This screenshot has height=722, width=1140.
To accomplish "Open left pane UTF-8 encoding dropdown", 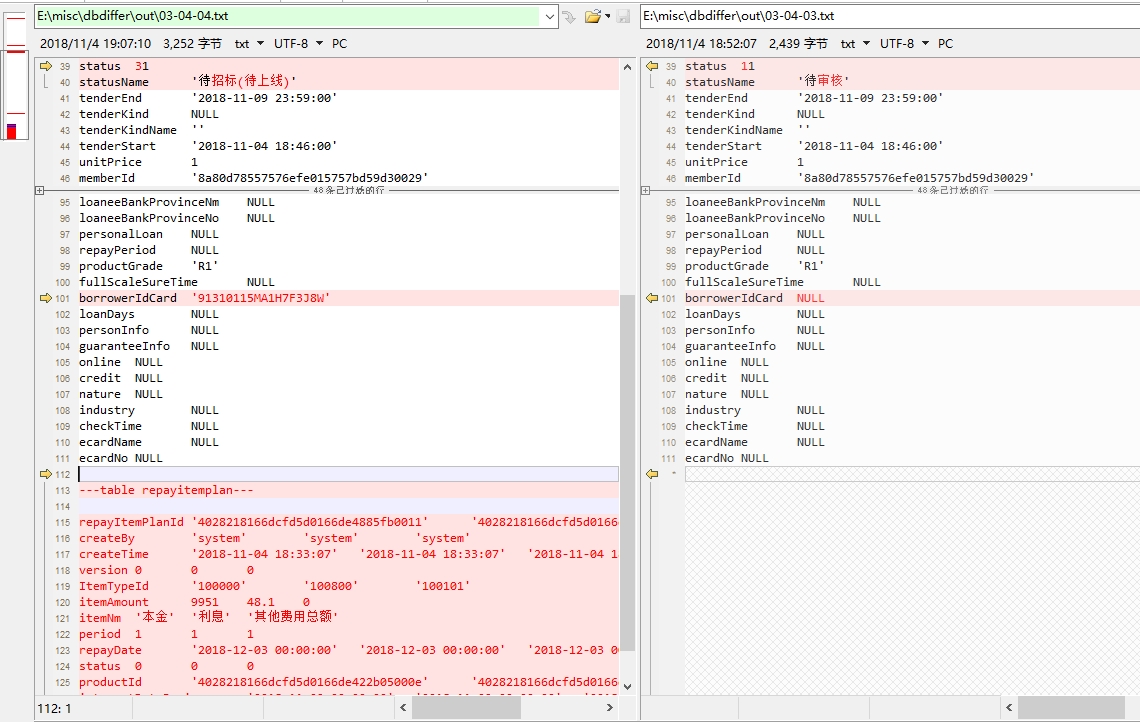I will pos(297,44).
